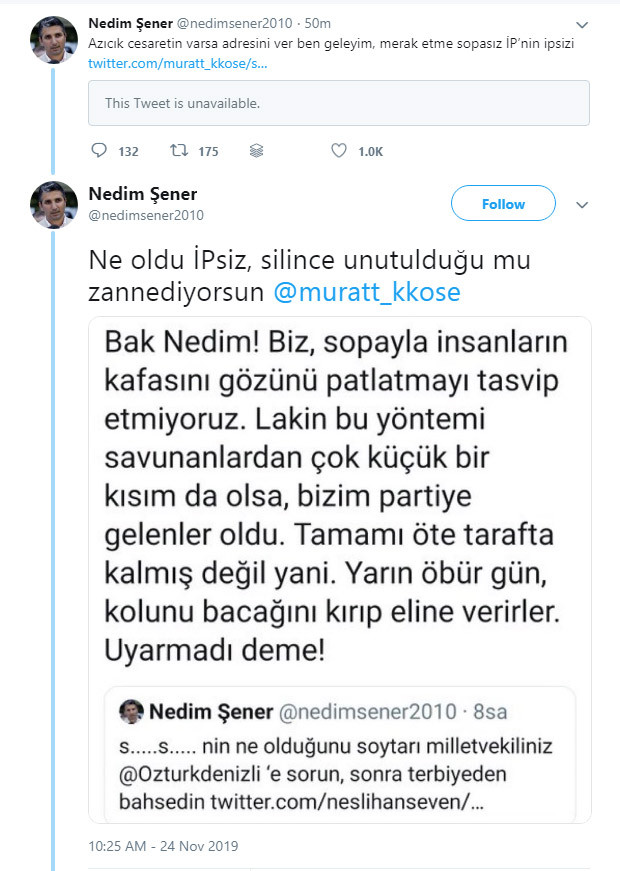
Task: View the 1.0K likes count
Action: point(365,150)
